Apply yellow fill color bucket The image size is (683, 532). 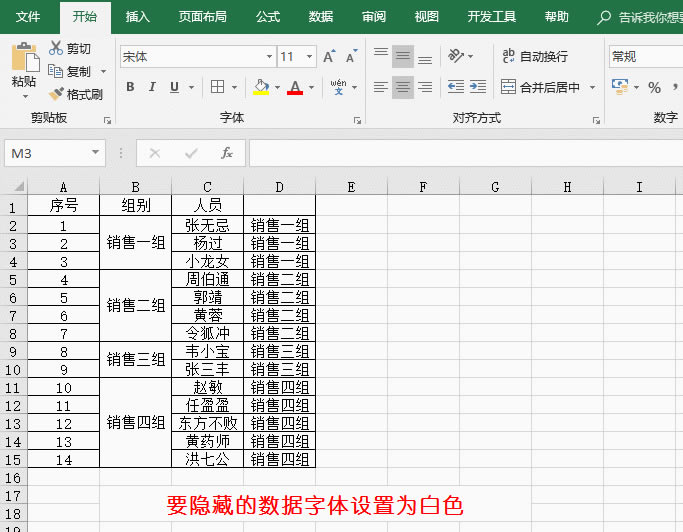click(261, 87)
